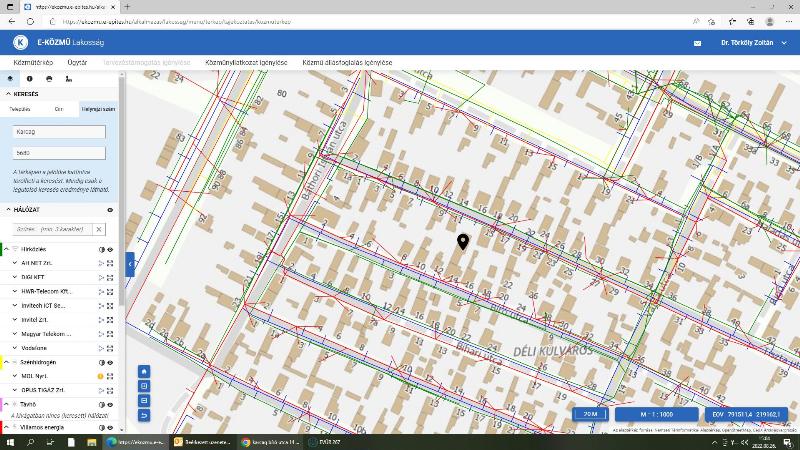Zoom to extent of AH NET Zrt. network
Image resolution: width=800 pixels, height=450 pixels.
[110, 263]
